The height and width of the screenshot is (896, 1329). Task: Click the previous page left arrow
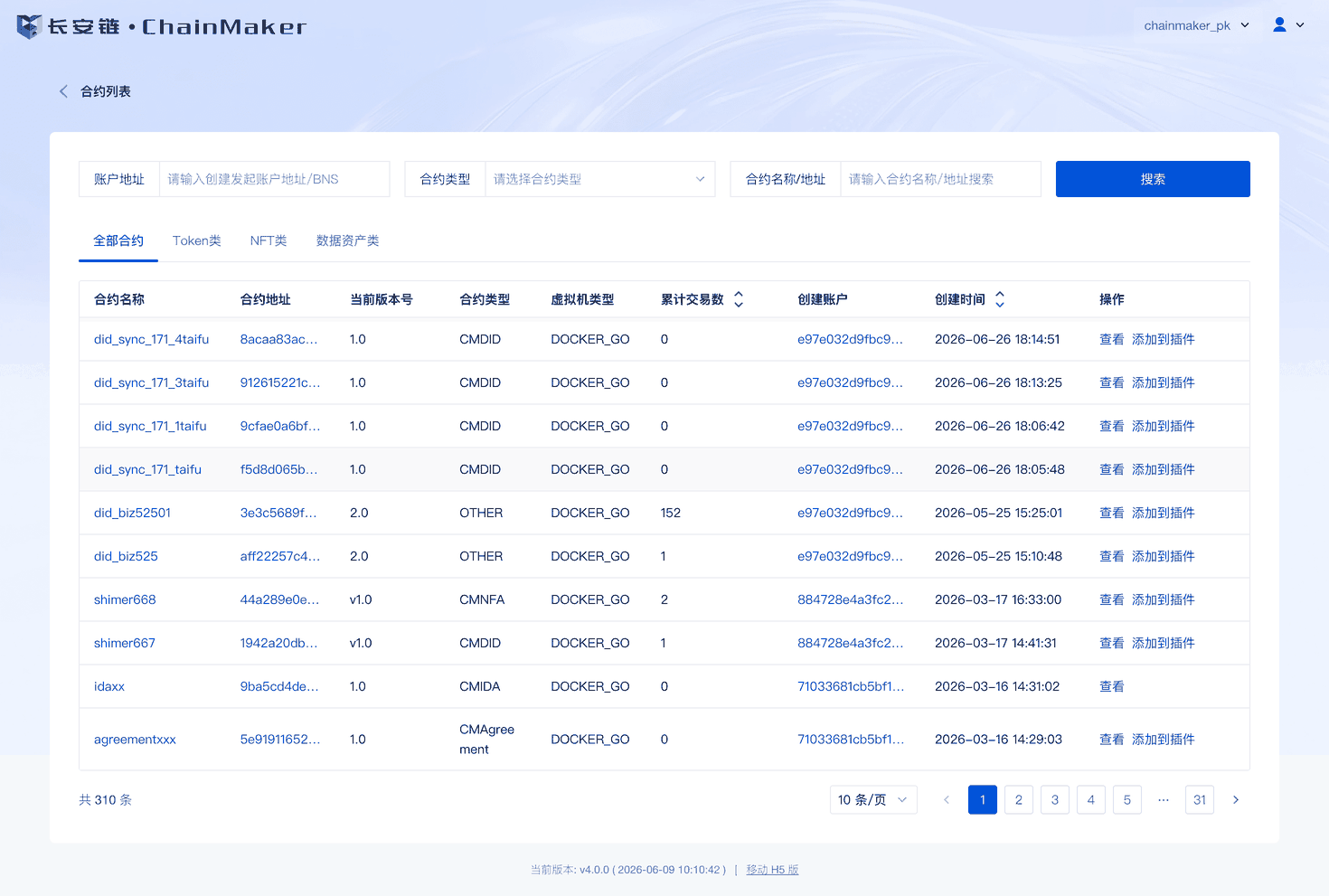tap(947, 799)
